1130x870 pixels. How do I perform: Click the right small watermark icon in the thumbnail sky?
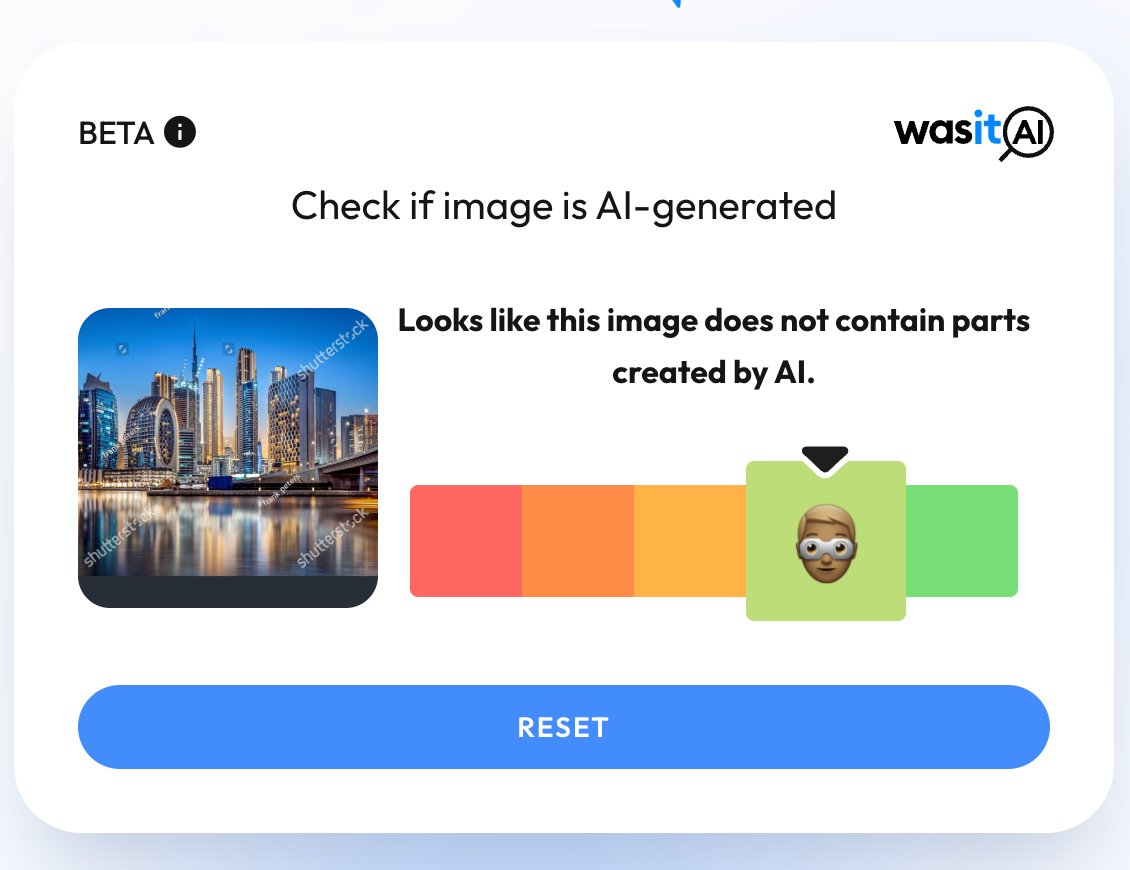coord(228,349)
